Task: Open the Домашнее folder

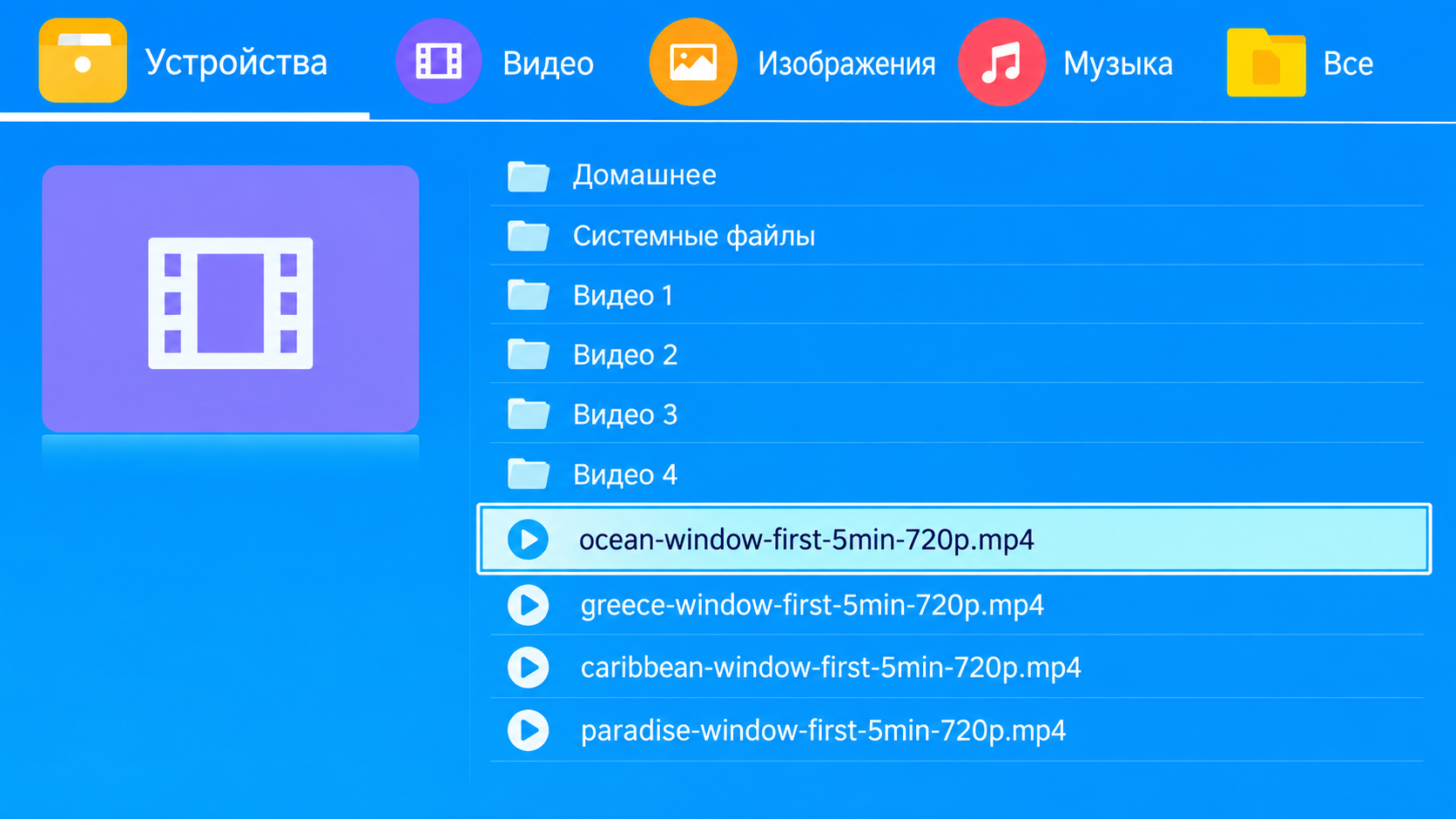Action: click(x=956, y=176)
